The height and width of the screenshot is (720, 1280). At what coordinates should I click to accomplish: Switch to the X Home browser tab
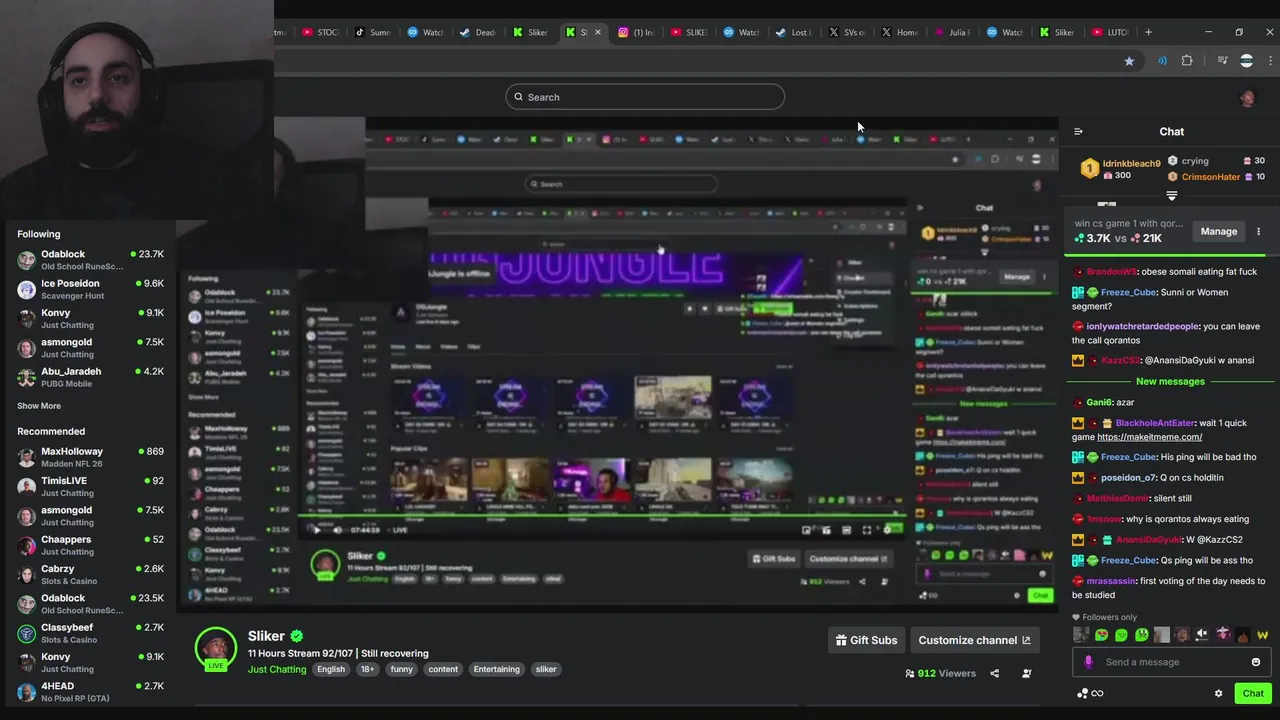coord(899,32)
